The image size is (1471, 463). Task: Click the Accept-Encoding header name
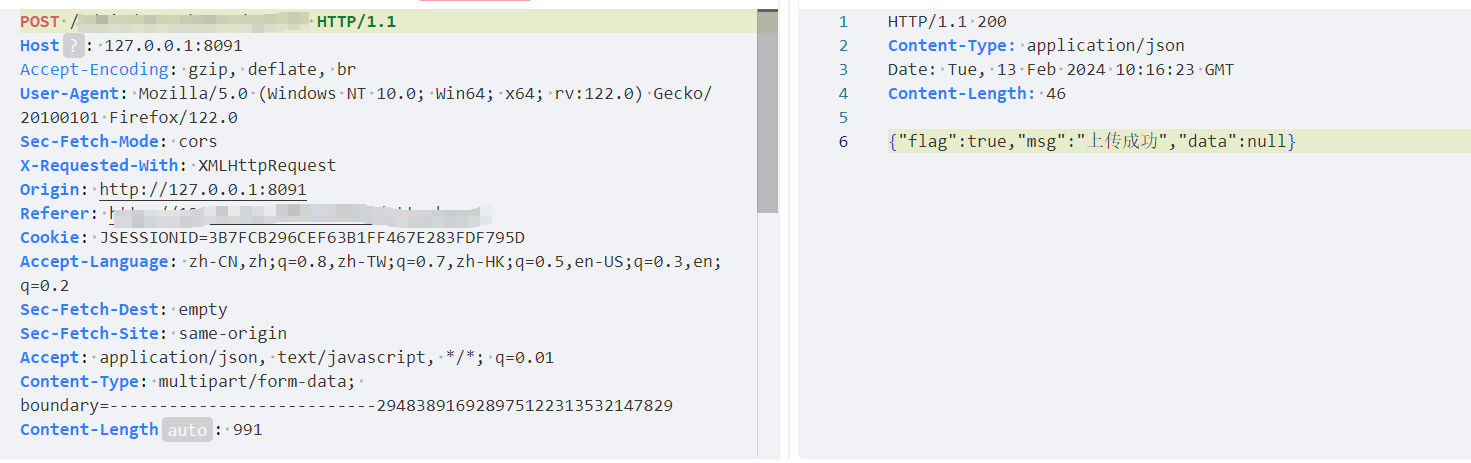click(x=94, y=69)
